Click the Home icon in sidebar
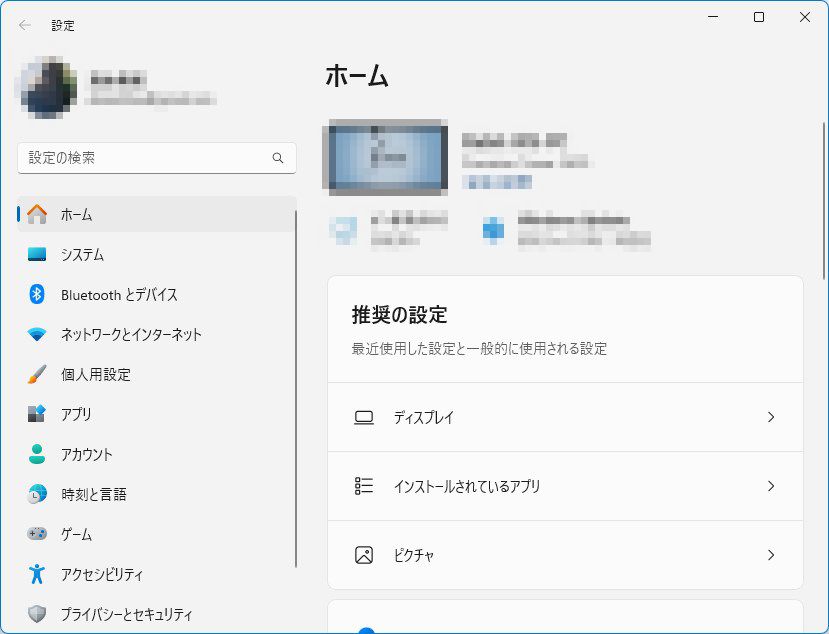This screenshot has height=634, width=829. [37, 214]
